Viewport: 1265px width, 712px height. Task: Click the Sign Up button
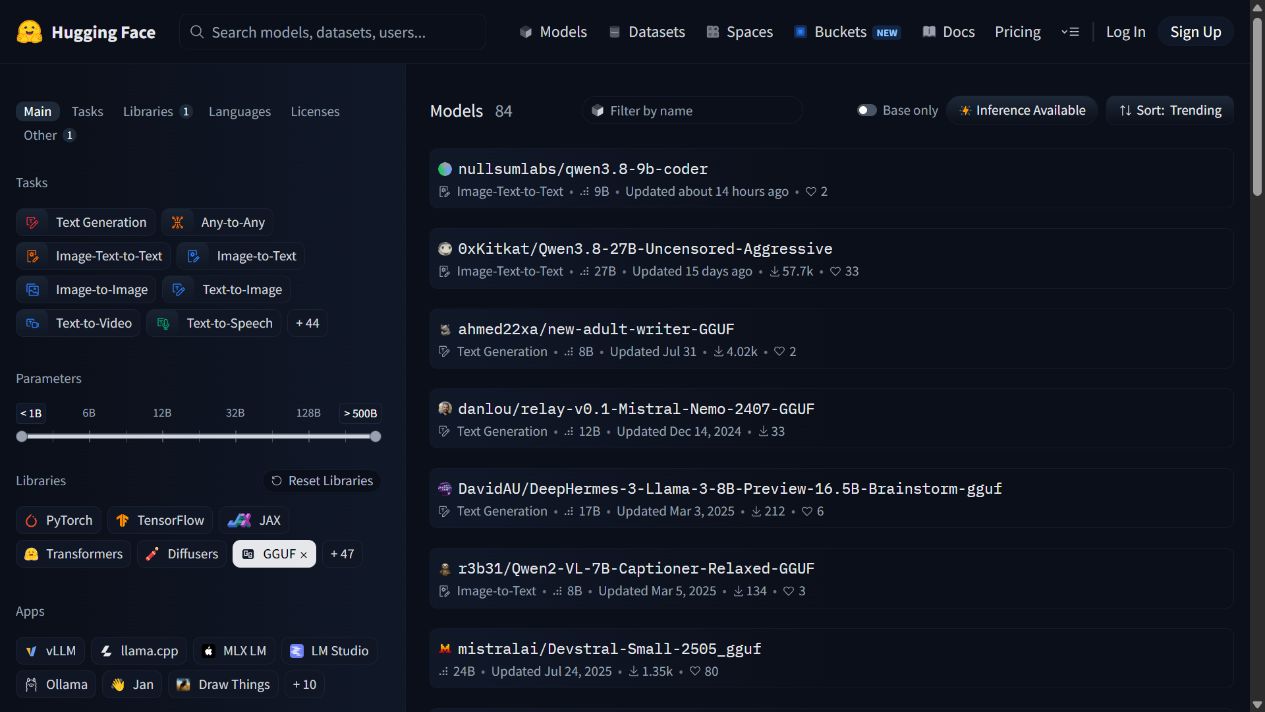click(1196, 32)
